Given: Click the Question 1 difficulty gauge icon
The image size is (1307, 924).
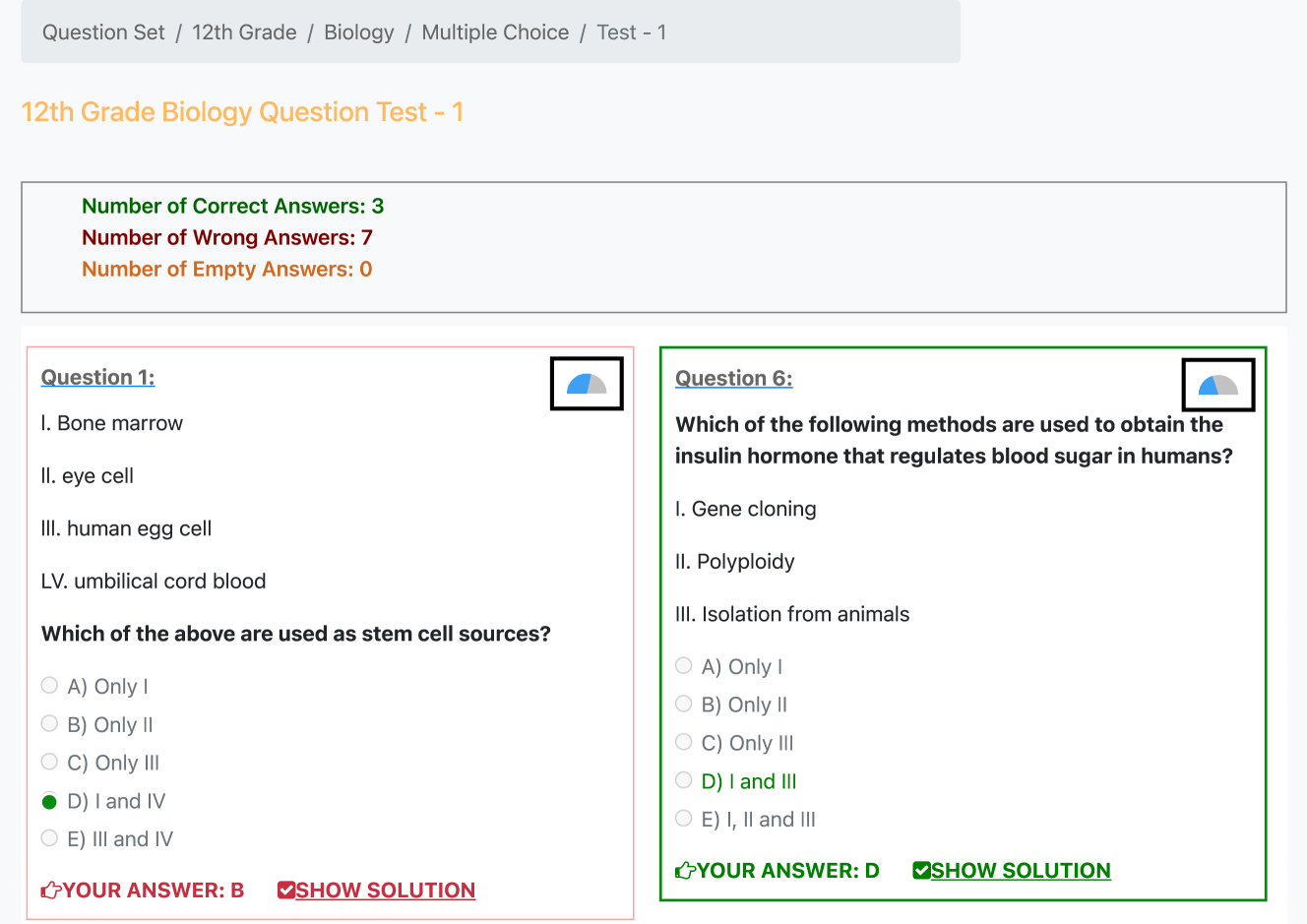Looking at the screenshot, I should (x=587, y=384).
